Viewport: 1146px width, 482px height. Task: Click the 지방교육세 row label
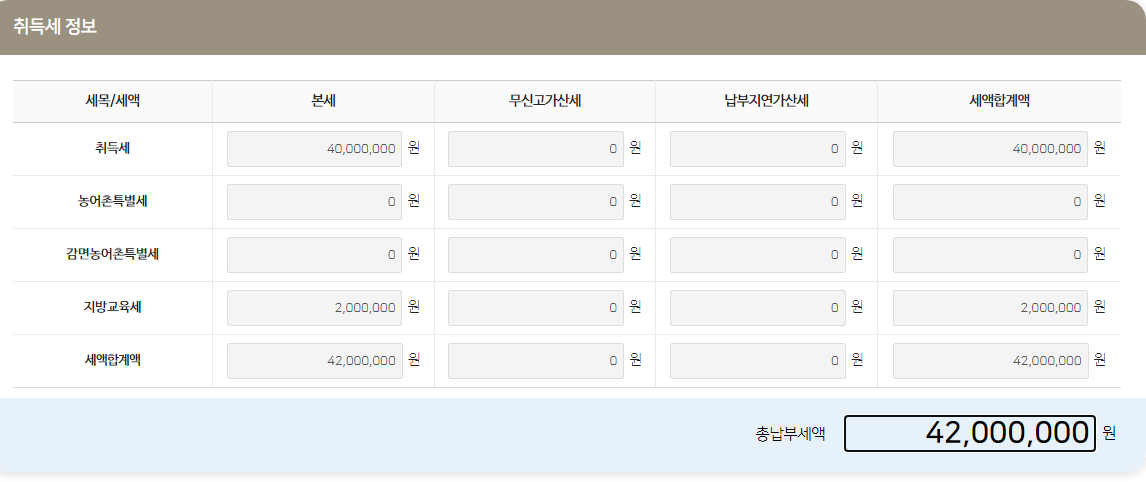coord(113,308)
